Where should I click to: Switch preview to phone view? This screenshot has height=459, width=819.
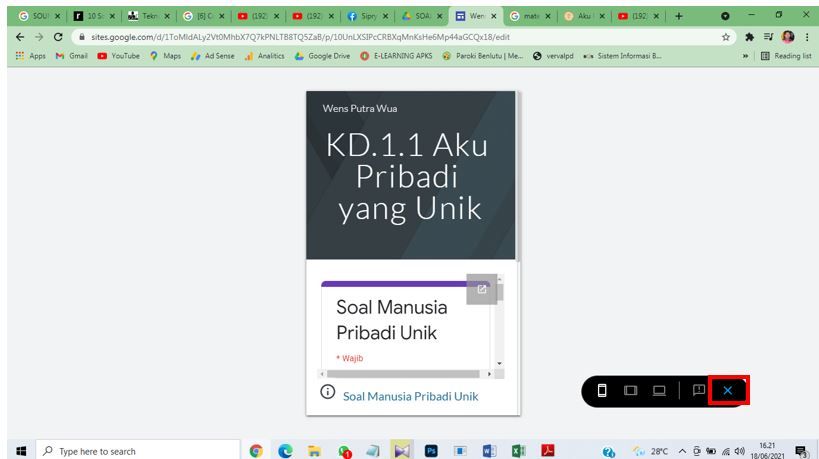pos(602,391)
